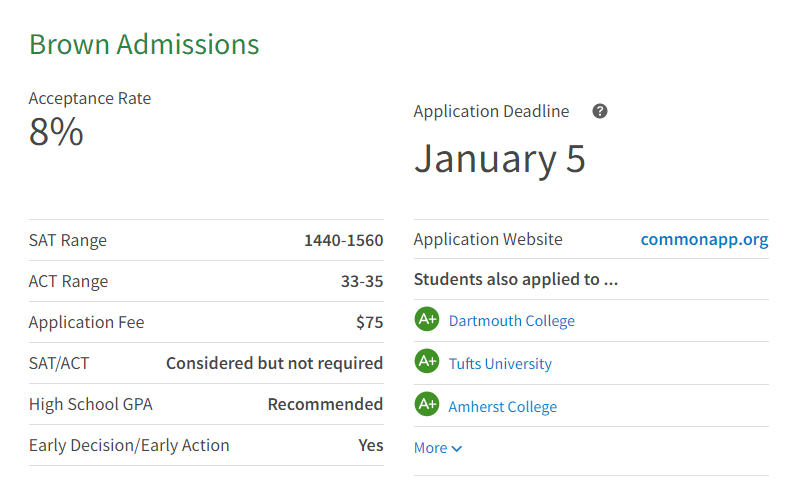The width and height of the screenshot is (799, 498).
Task: Click the High School GPA 'Recommended' value
Action: coord(325,404)
